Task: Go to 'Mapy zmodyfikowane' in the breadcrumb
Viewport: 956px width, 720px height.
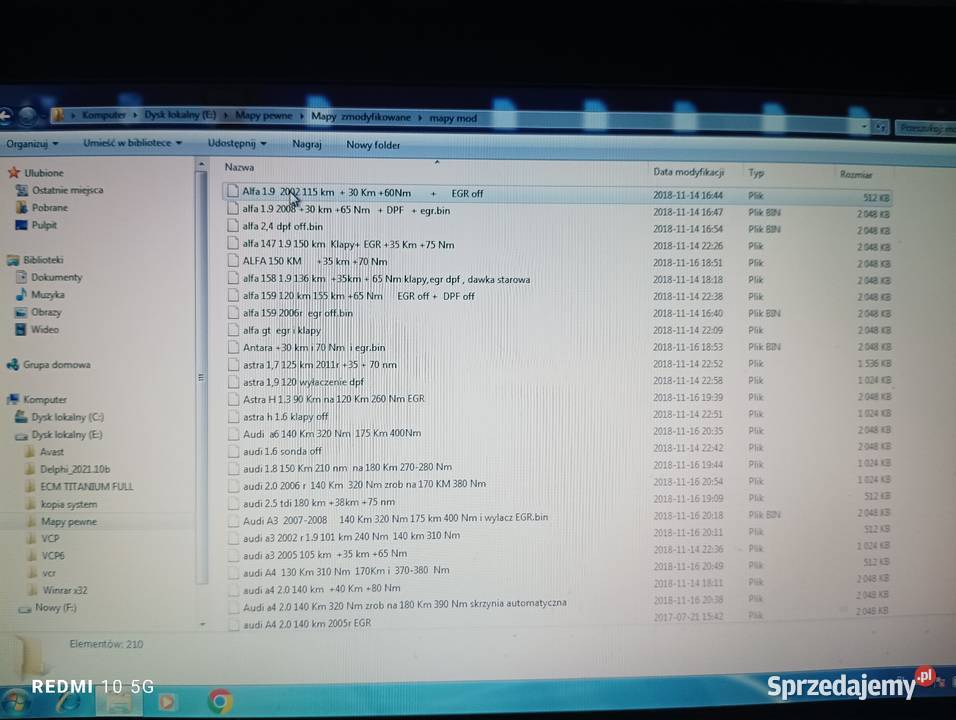Action: click(x=361, y=117)
